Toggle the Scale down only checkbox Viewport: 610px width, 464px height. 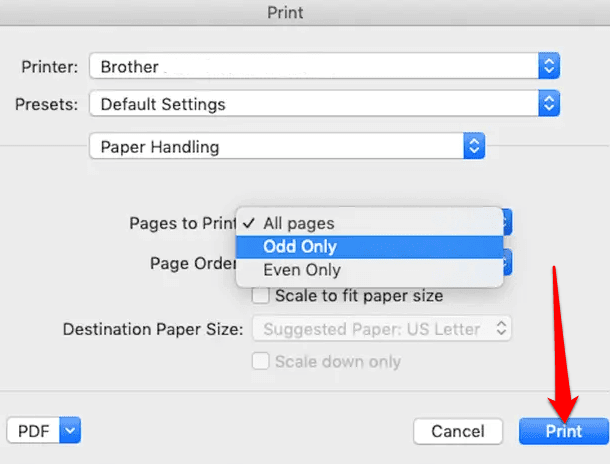point(261,362)
